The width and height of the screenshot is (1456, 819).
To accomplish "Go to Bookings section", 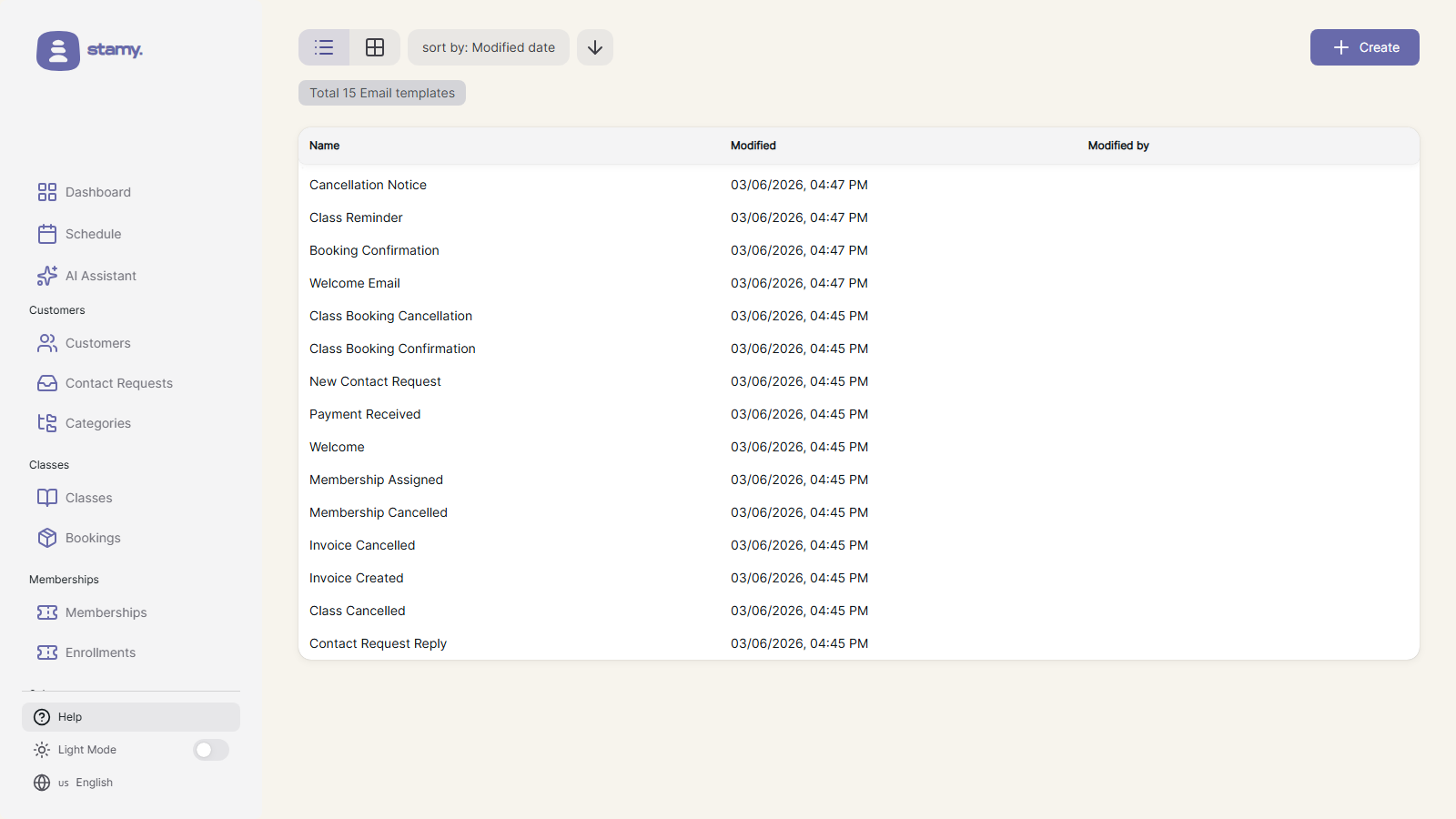I will 92,538.
